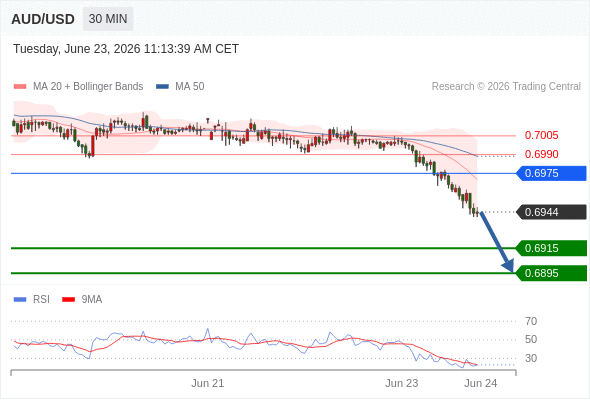The image size is (590, 400).
Task: Click the Jun 21 date axis label
Action: [x=208, y=383]
